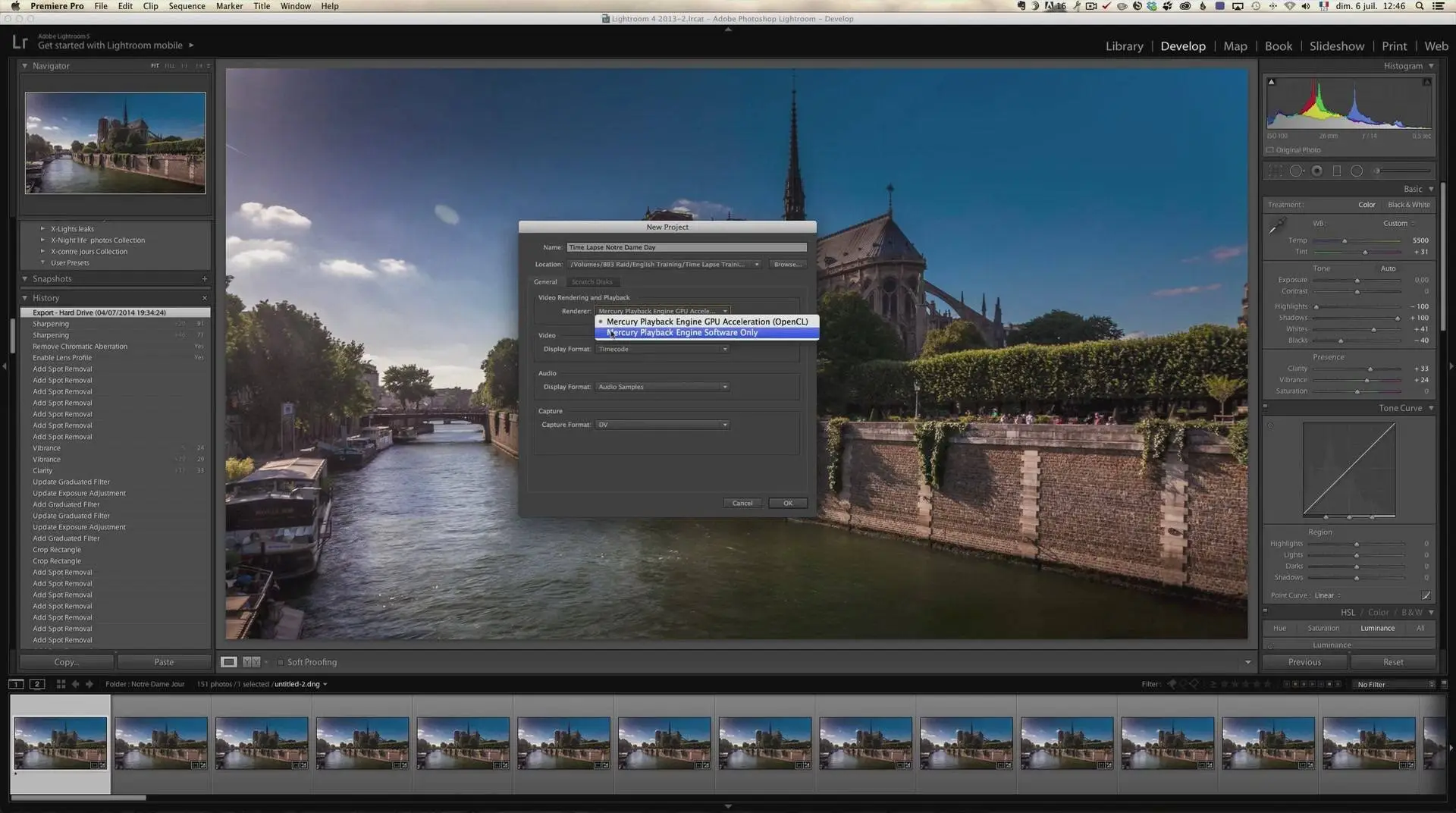Screen dimensions: 1456x813
Task: Click Browse... for project location
Action: (x=787, y=265)
